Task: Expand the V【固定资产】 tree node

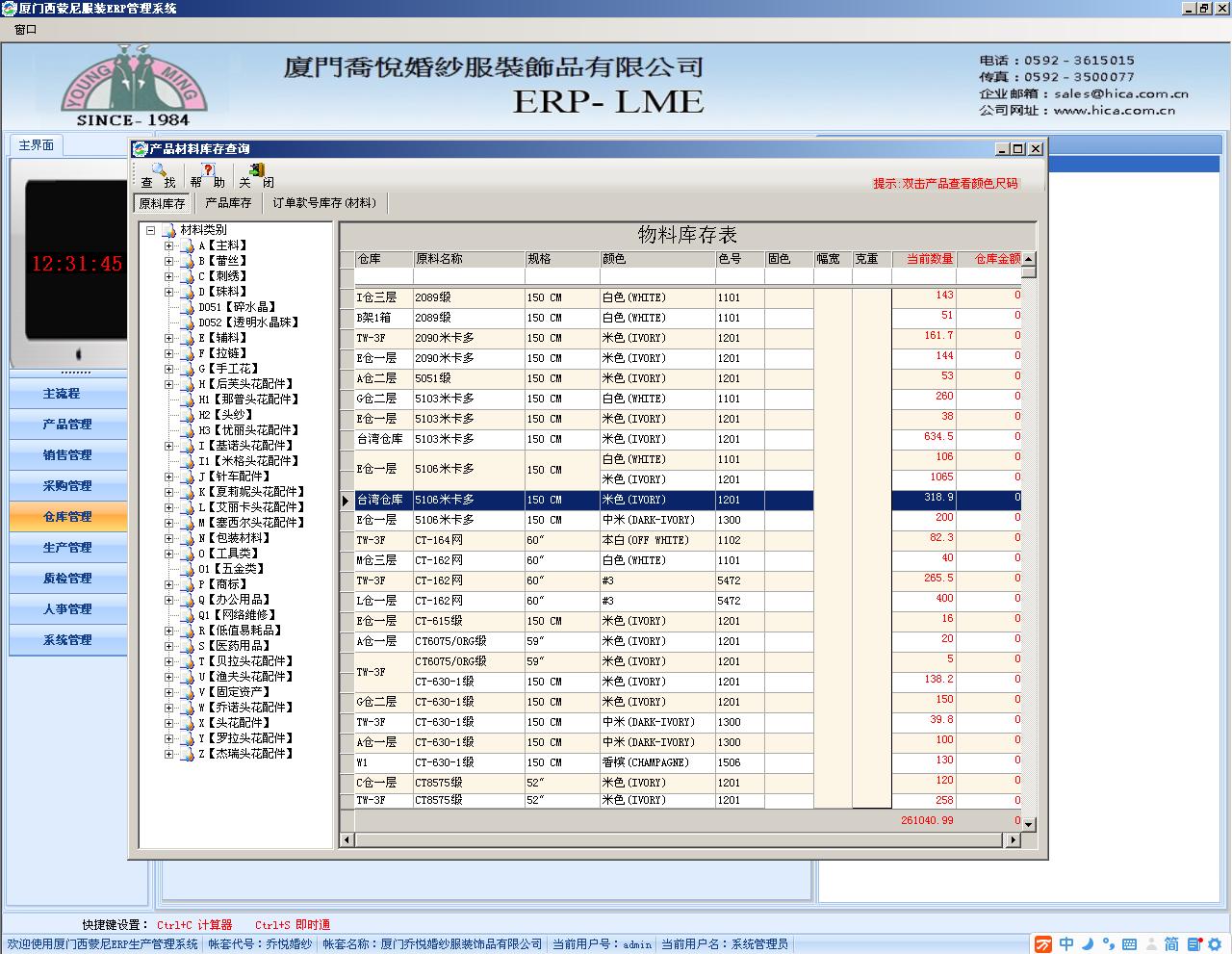Action: pos(168,692)
